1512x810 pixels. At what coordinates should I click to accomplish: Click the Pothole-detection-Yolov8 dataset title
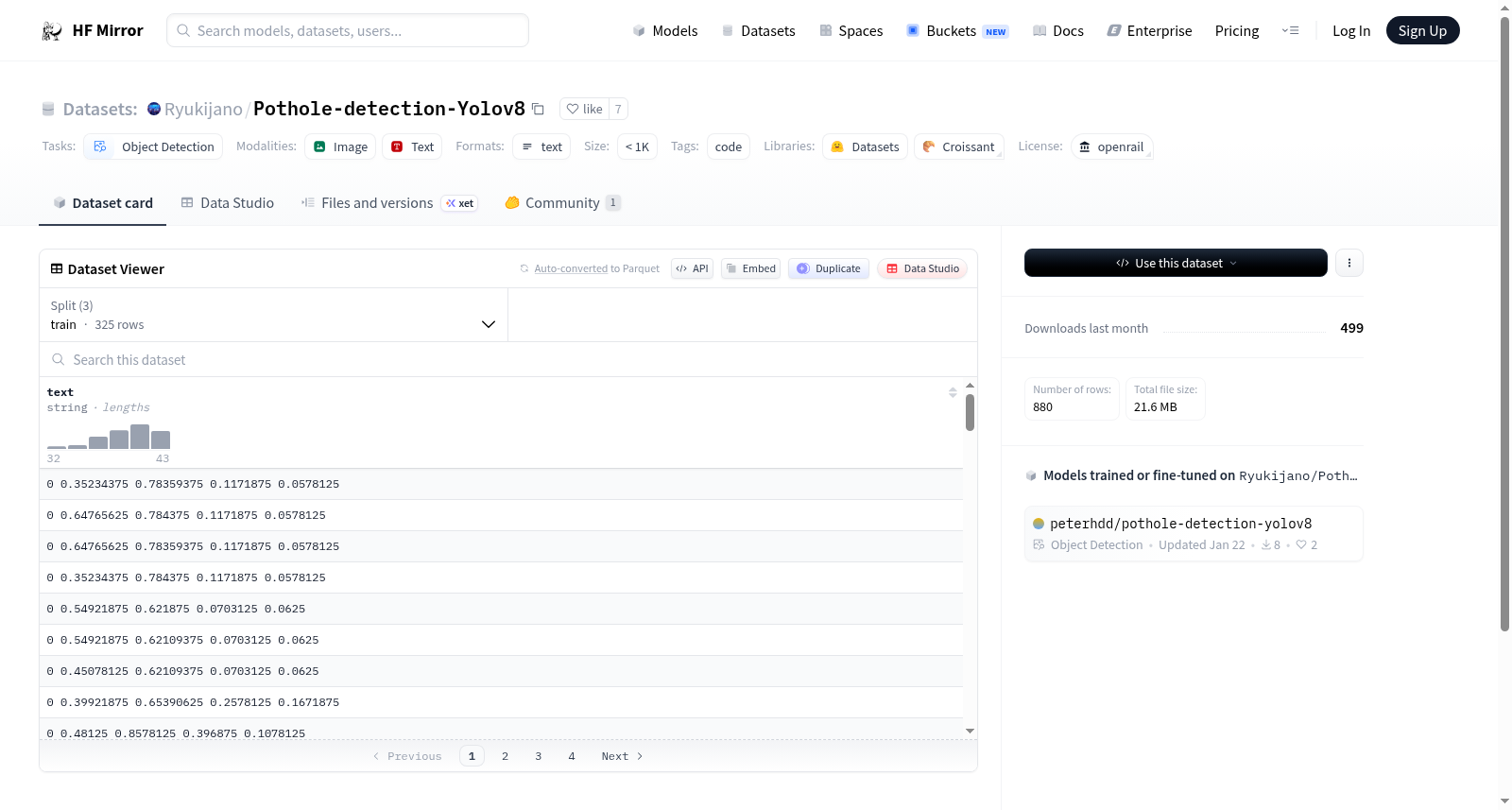tap(389, 109)
